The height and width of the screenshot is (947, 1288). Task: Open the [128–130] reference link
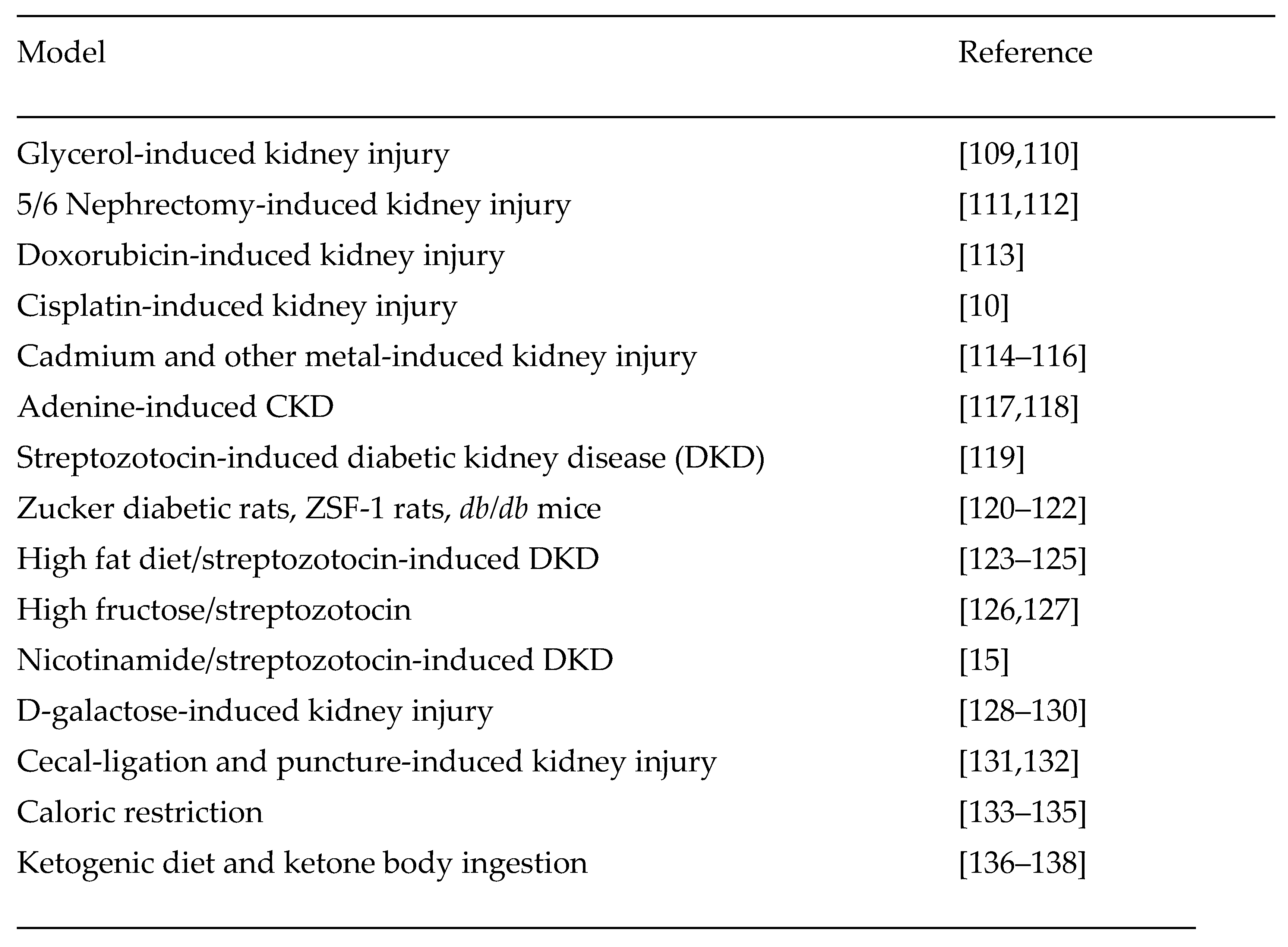1022,711
